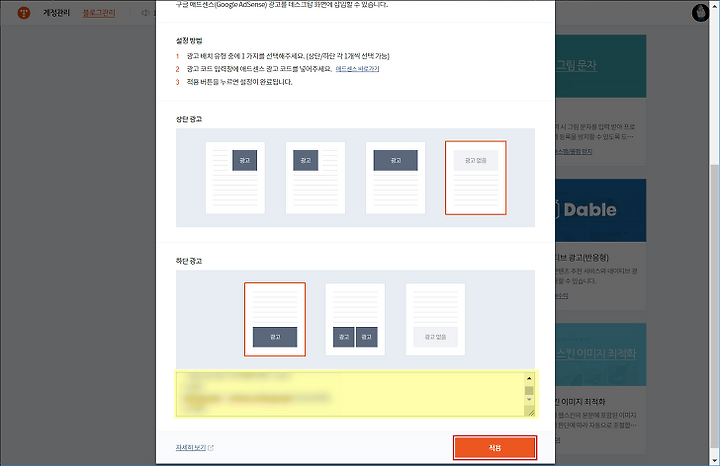Click the speaker notice icon in header
720x466 pixels.
(145, 13)
